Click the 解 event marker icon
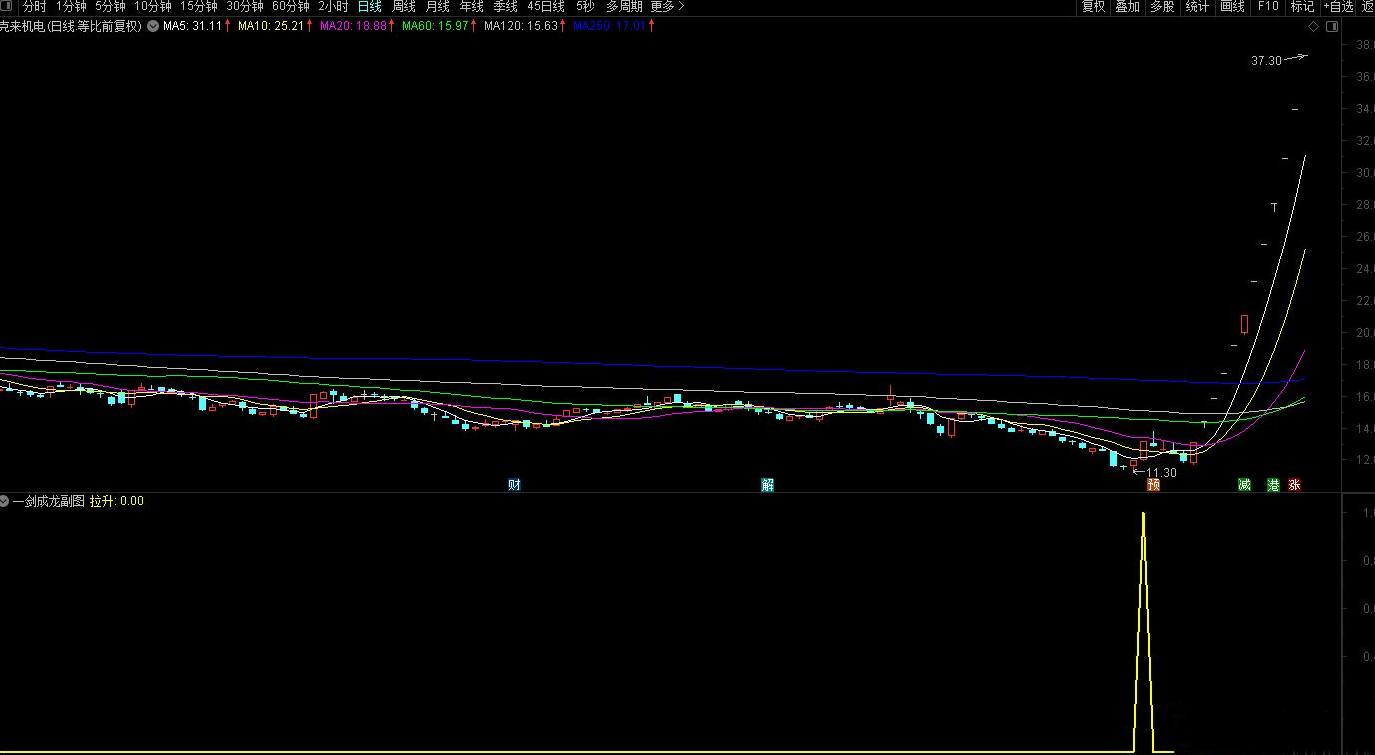This screenshot has height=755, width=1375. tap(767, 485)
